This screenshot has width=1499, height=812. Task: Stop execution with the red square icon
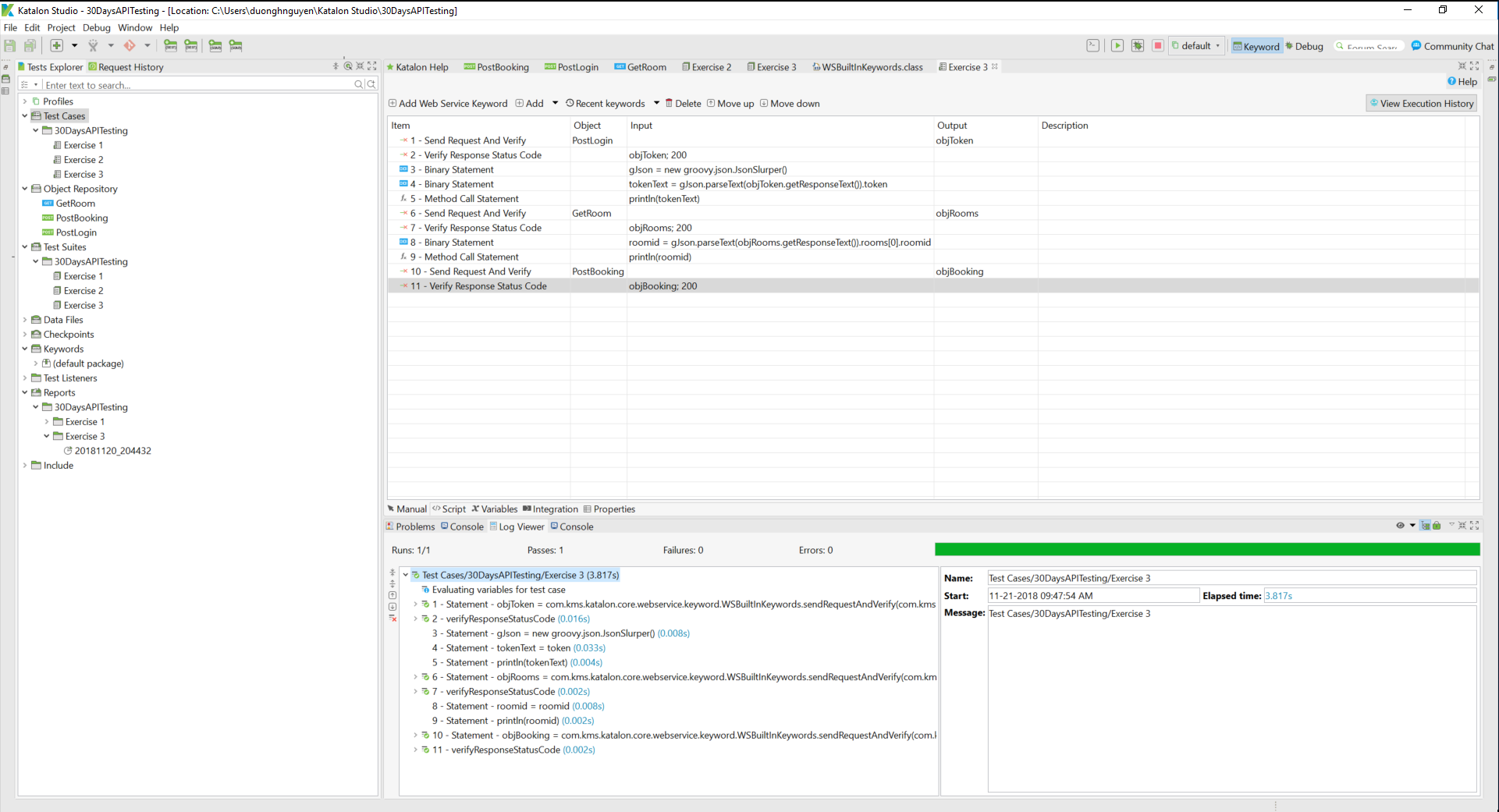pyautogui.click(x=1158, y=46)
